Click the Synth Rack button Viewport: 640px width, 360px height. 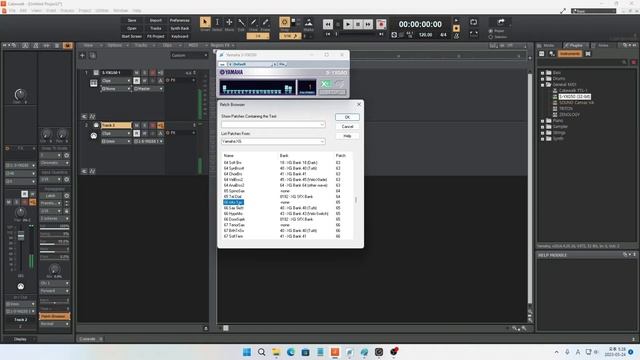tap(179, 29)
